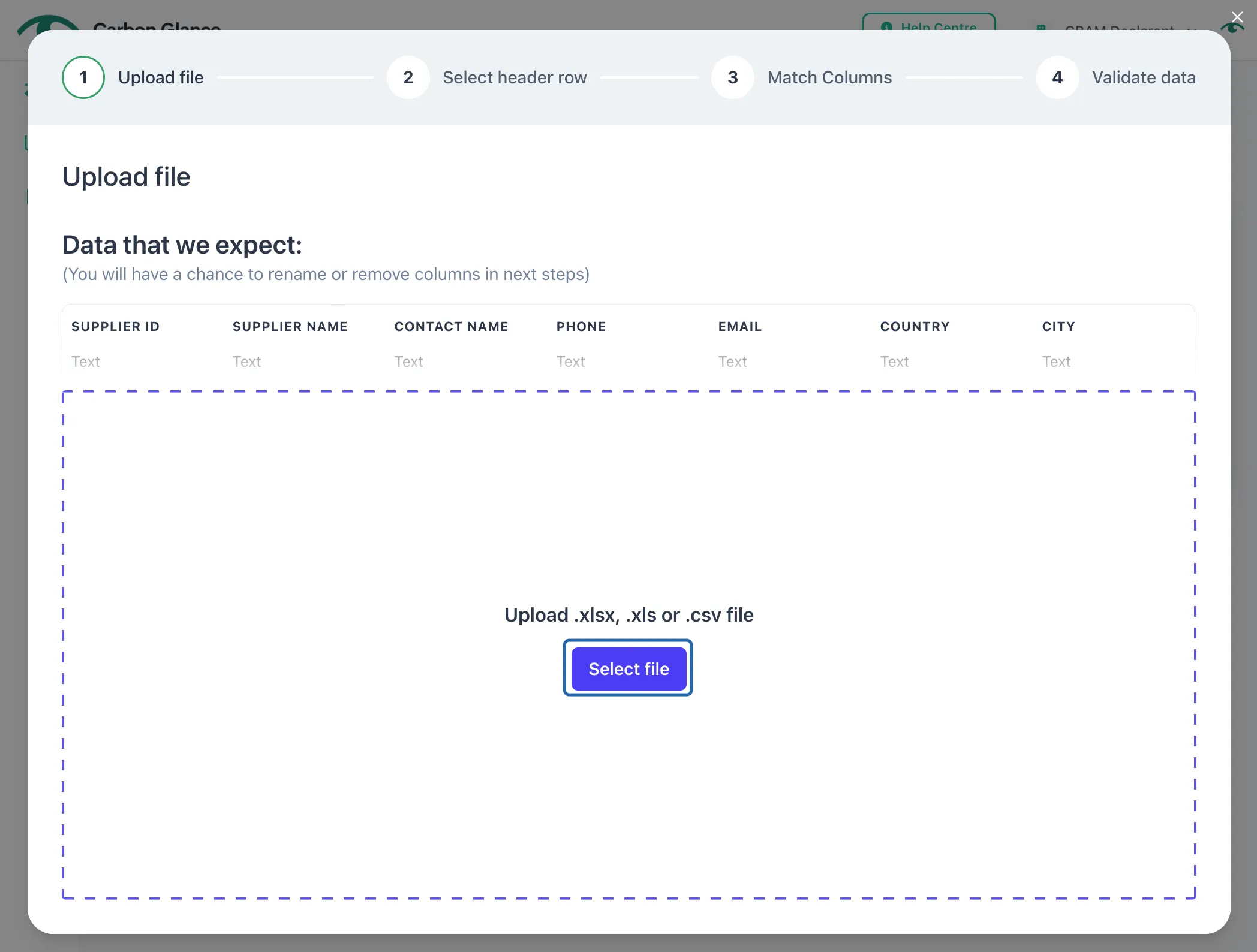Click the Text cell under EMAIL
The width and height of the screenshot is (1257, 952).
pyautogui.click(x=732, y=361)
